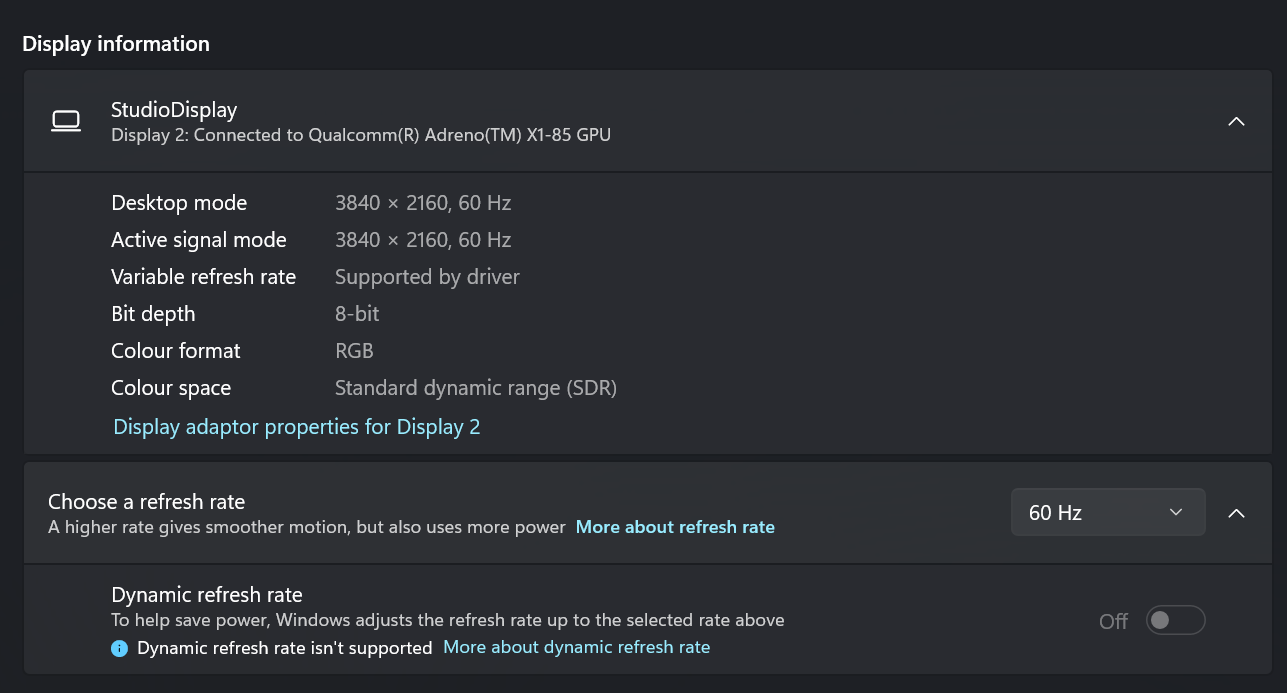The height and width of the screenshot is (693, 1287).
Task: Open the More about refresh rate link
Action: tap(675, 527)
